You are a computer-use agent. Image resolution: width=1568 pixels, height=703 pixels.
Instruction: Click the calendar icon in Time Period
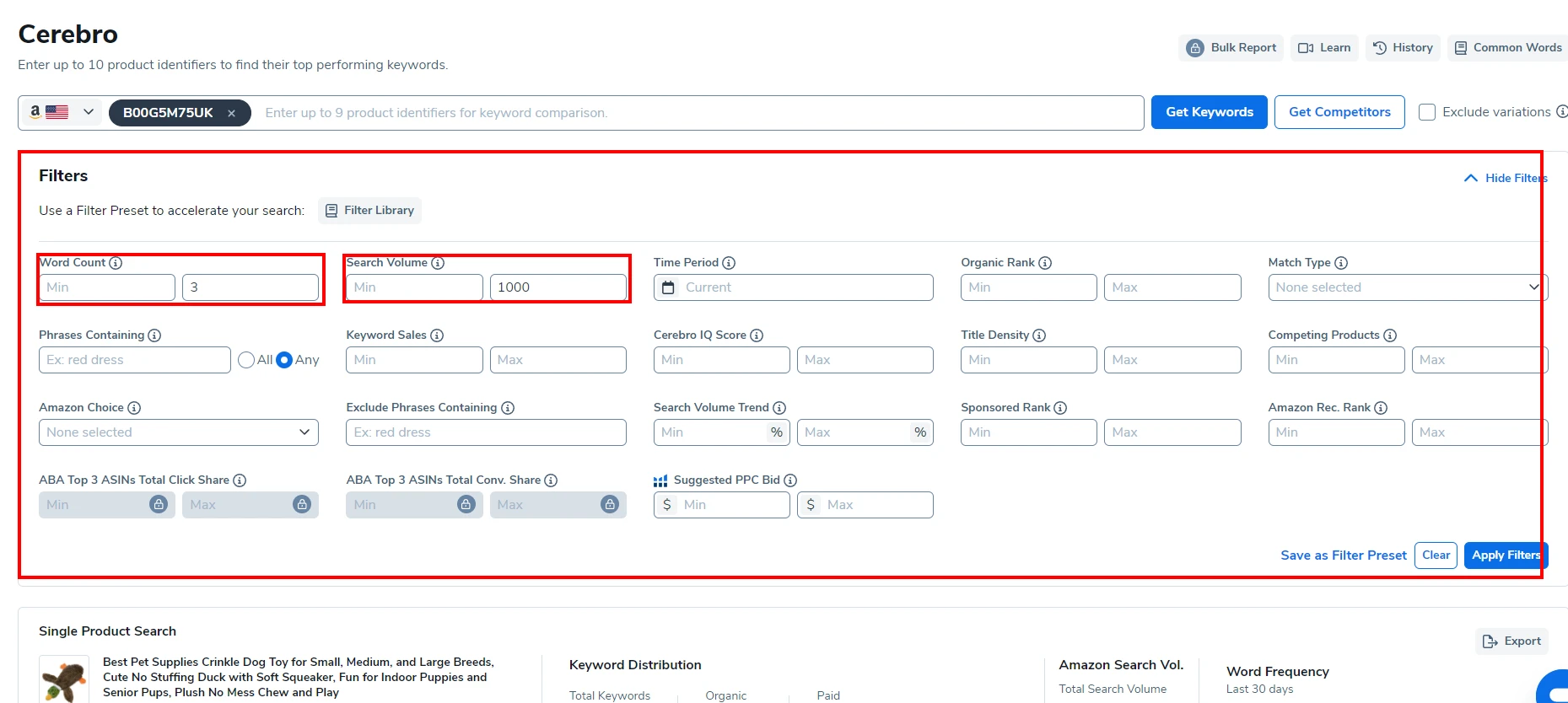tap(668, 287)
